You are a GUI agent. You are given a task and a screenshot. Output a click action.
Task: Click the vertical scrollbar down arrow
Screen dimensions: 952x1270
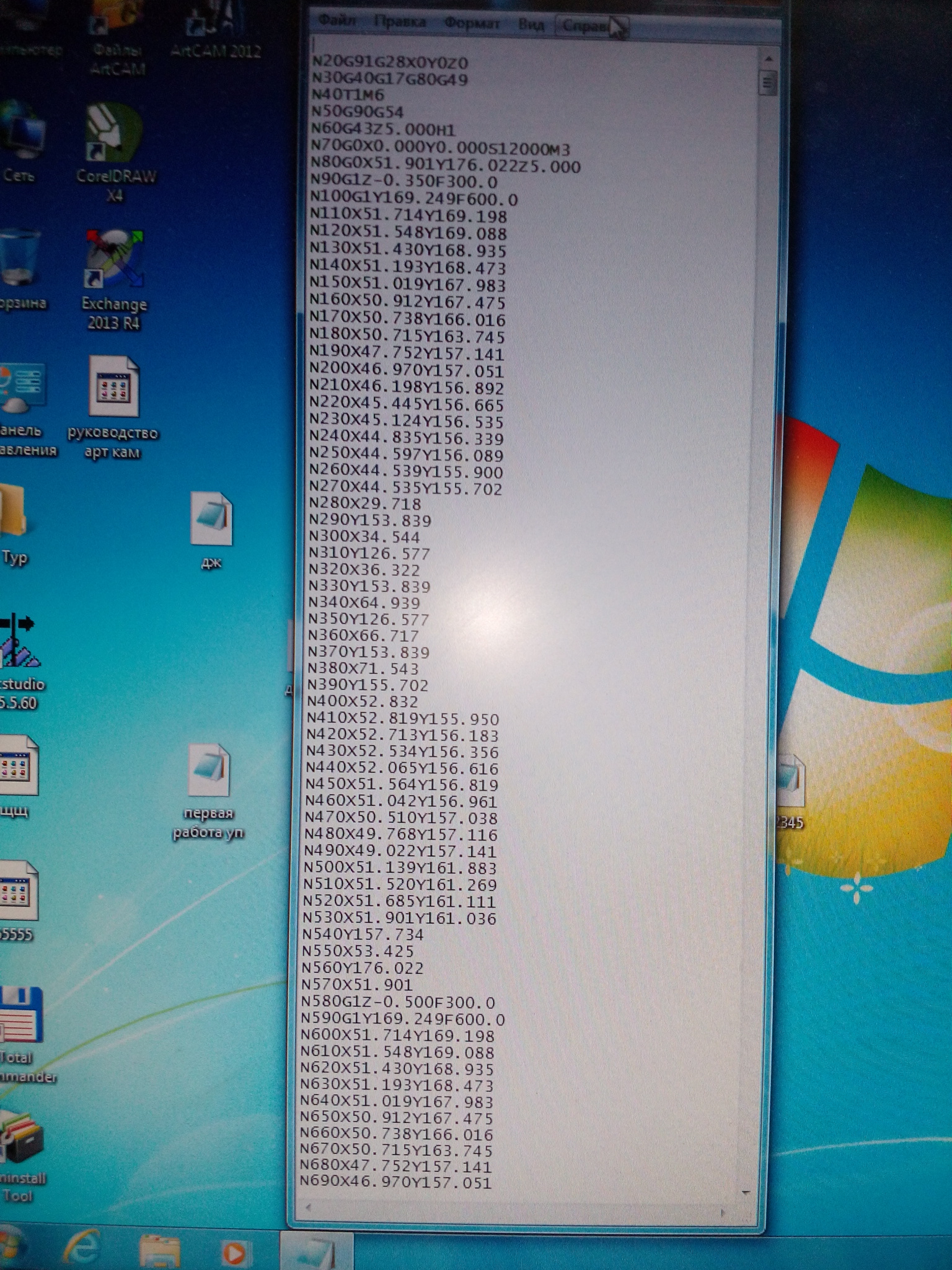[x=746, y=1192]
